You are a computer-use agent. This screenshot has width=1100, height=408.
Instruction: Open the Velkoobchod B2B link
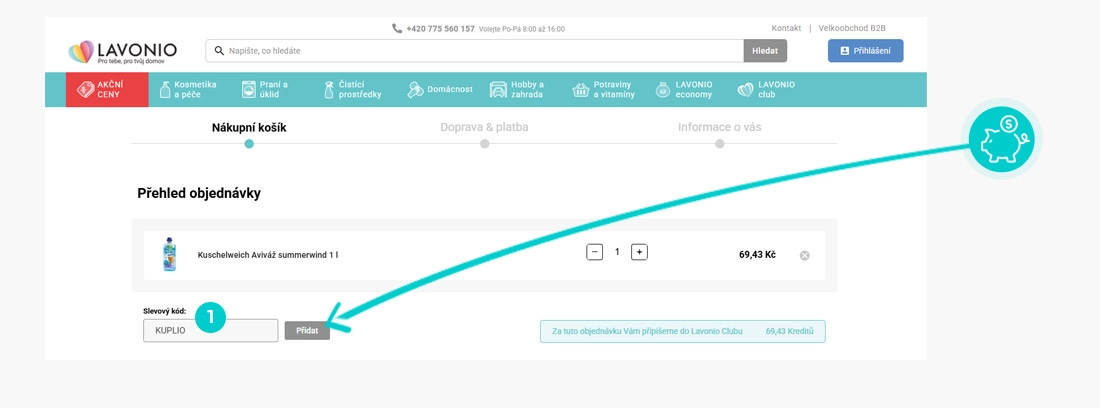tap(852, 28)
